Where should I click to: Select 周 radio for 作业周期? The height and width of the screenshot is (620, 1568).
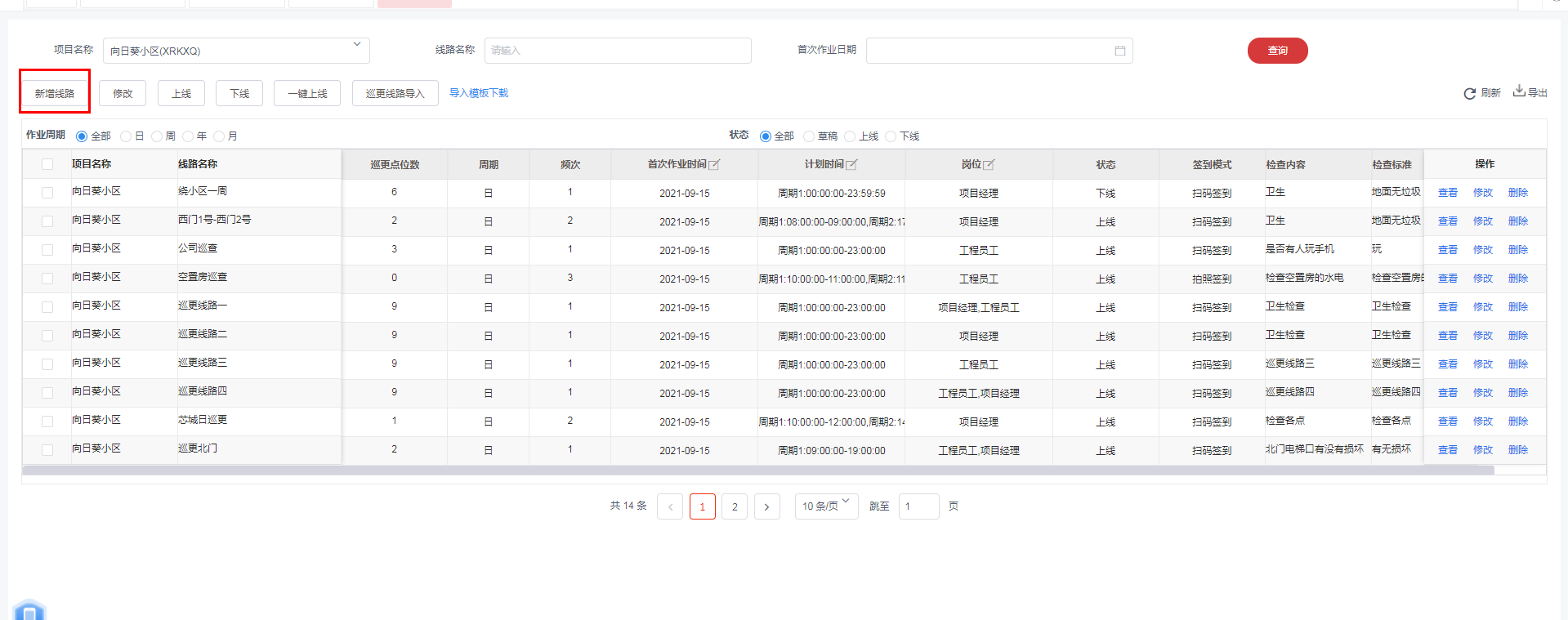157,136
